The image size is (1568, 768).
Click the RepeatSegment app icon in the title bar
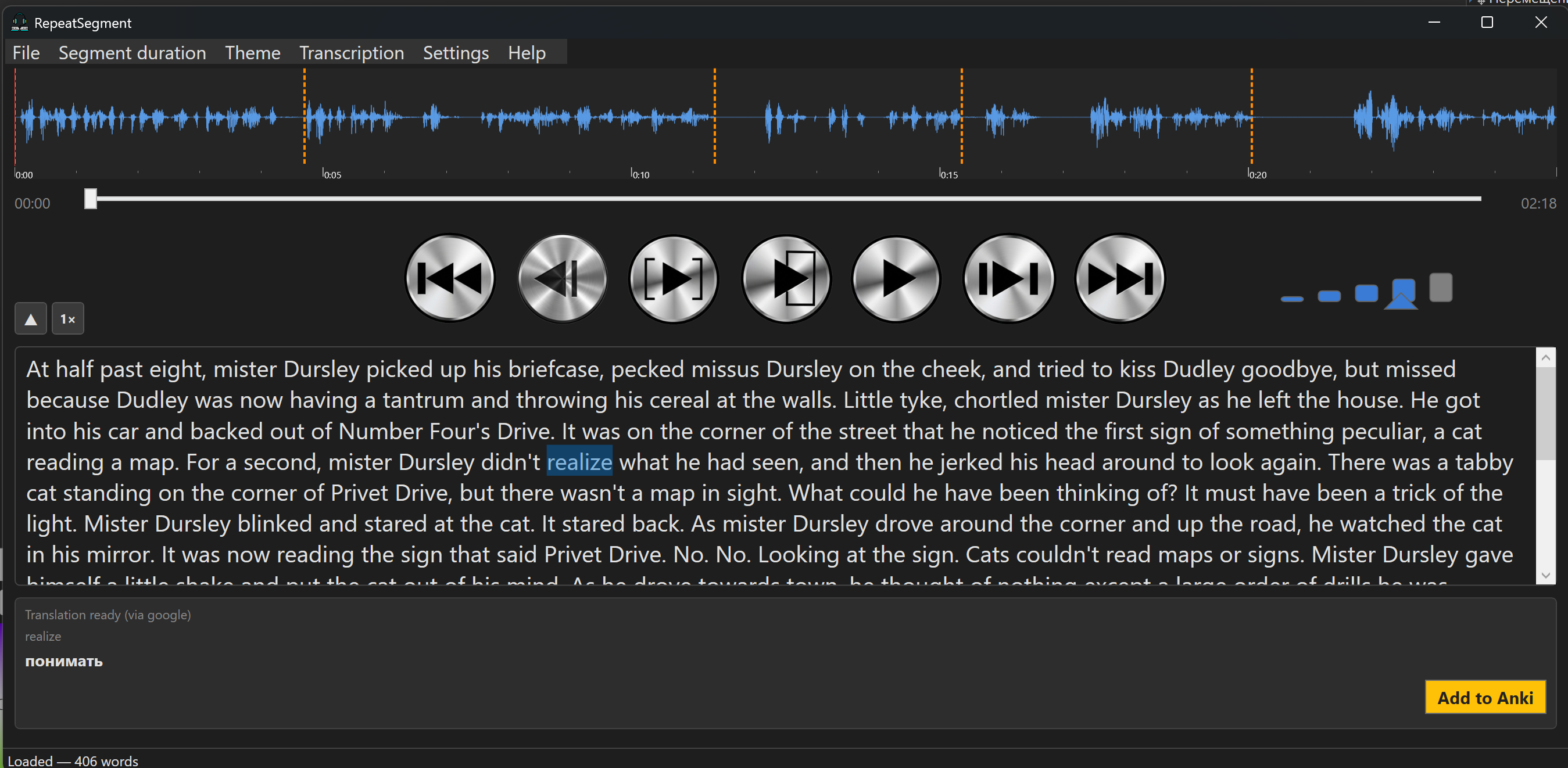click(20, 23)
